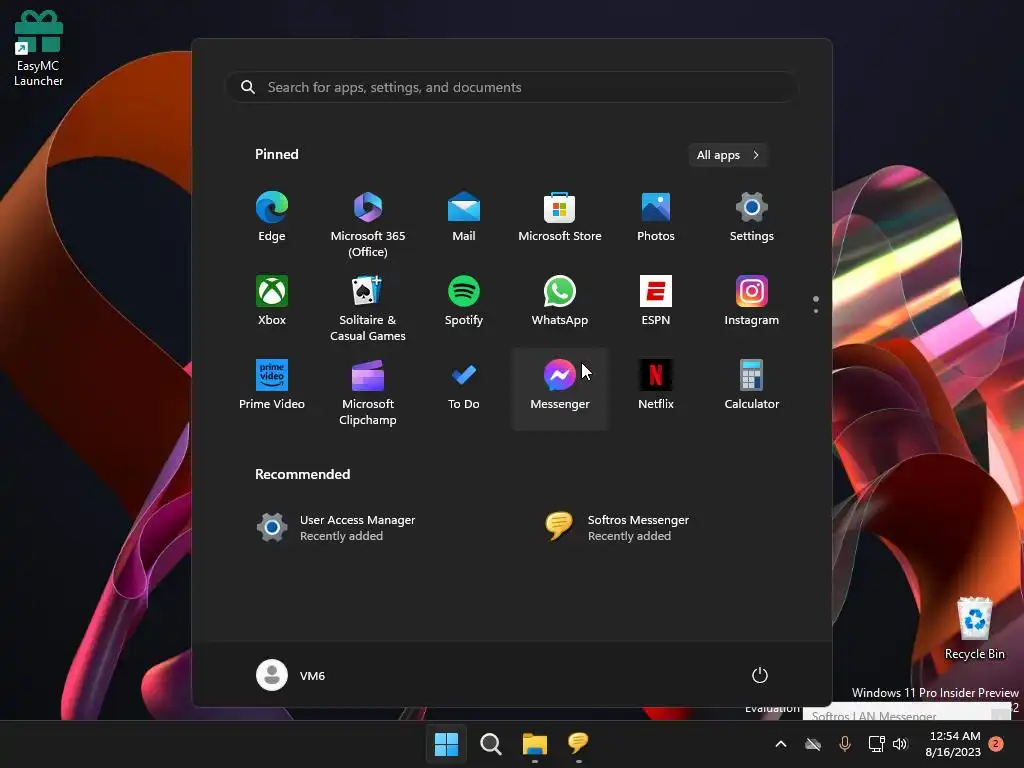Image resolution: width=1024 pixels, height=768 pixels.
Task: Launch Netflix
Action: click(x=656, y=385)
